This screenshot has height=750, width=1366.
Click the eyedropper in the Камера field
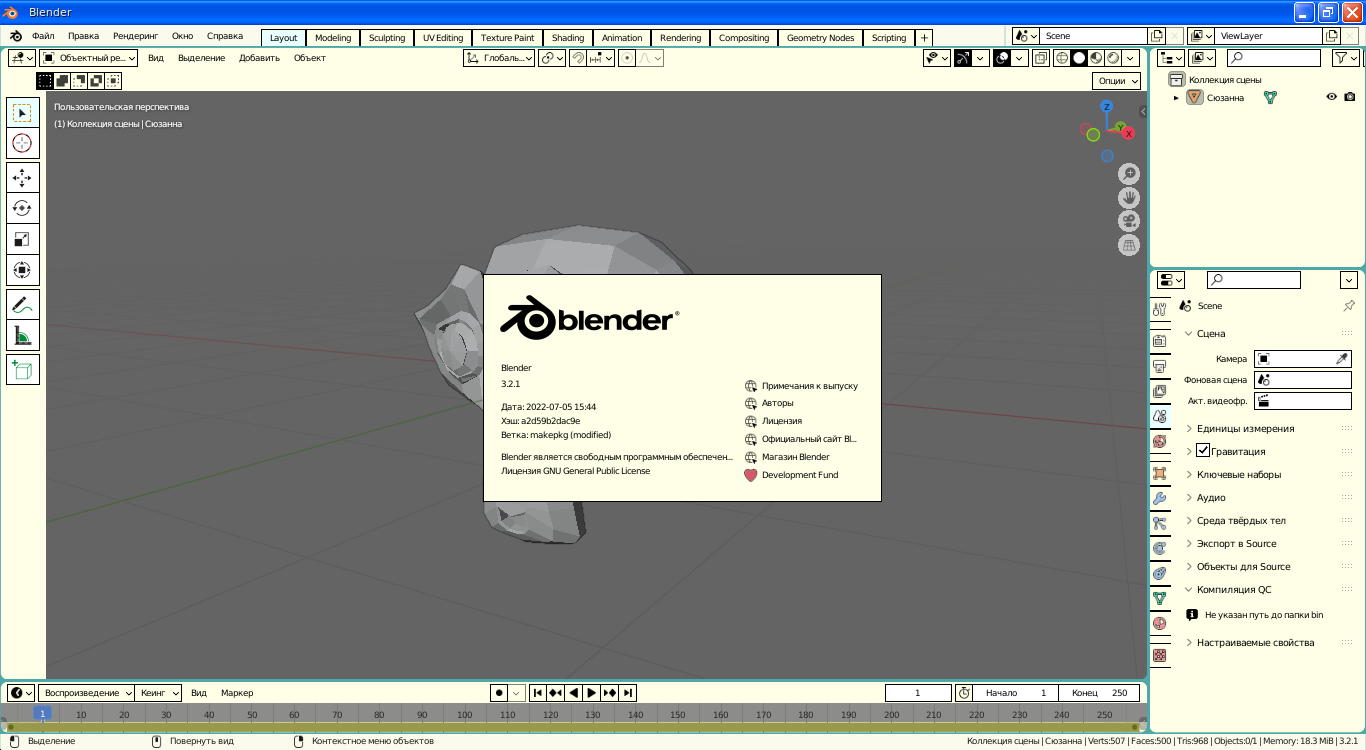click(x=1342, y=359)
